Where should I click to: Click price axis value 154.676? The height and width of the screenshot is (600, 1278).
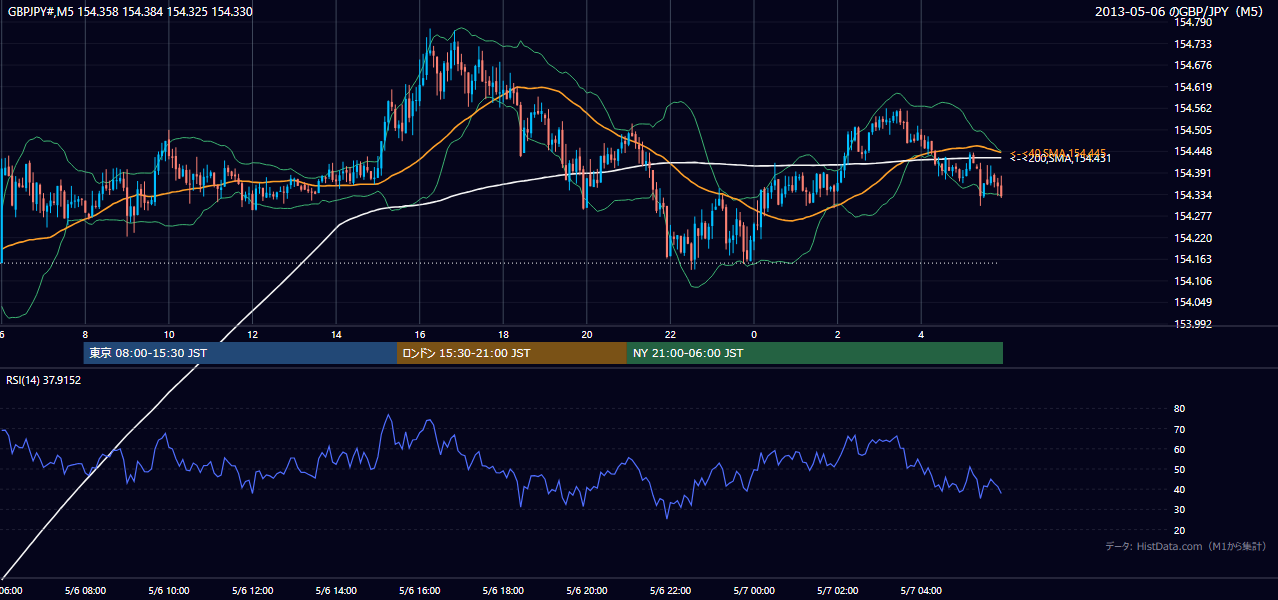click(1194, 65)
